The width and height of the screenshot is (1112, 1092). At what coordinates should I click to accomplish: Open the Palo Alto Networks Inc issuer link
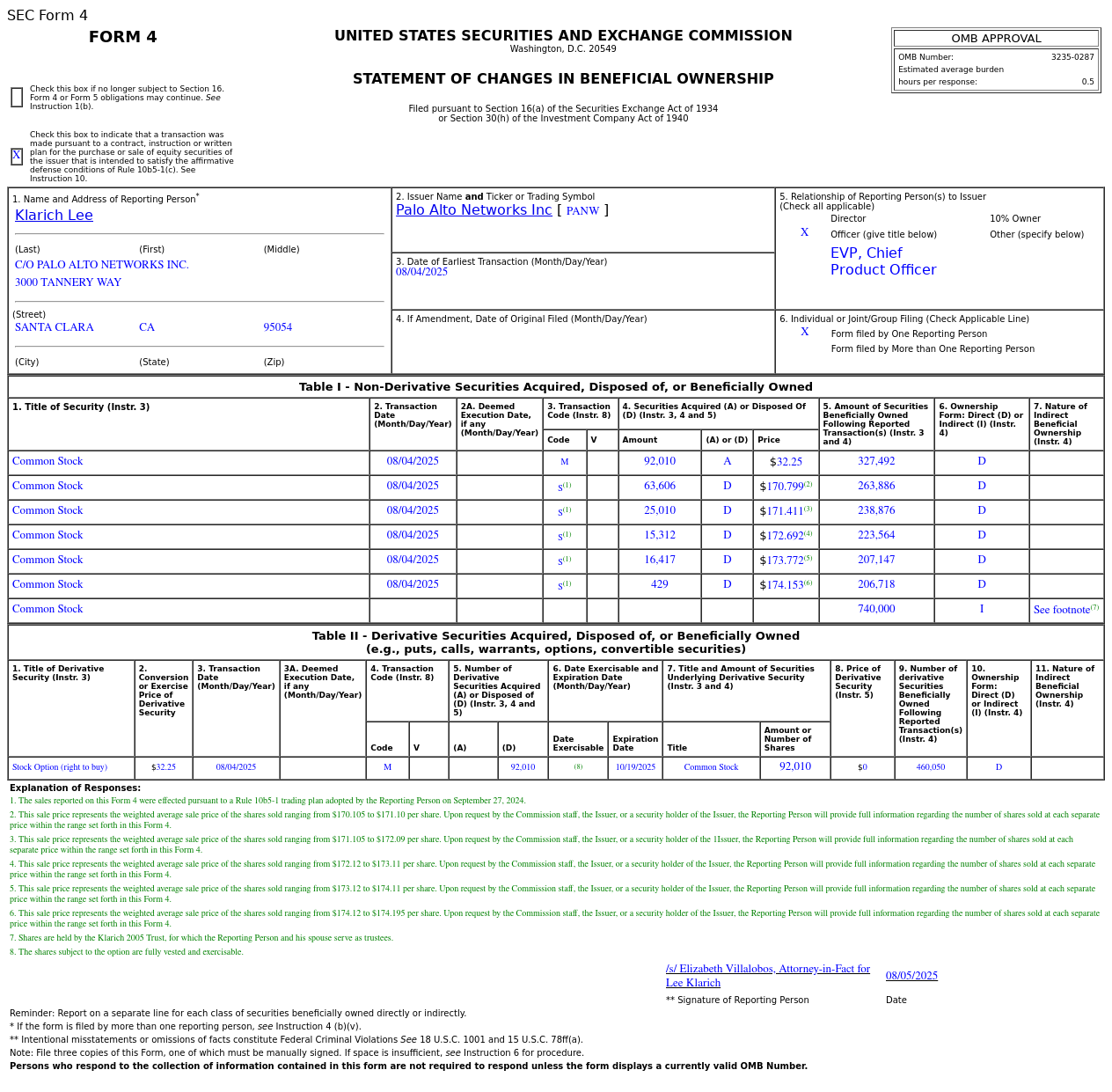pos(473,210)
